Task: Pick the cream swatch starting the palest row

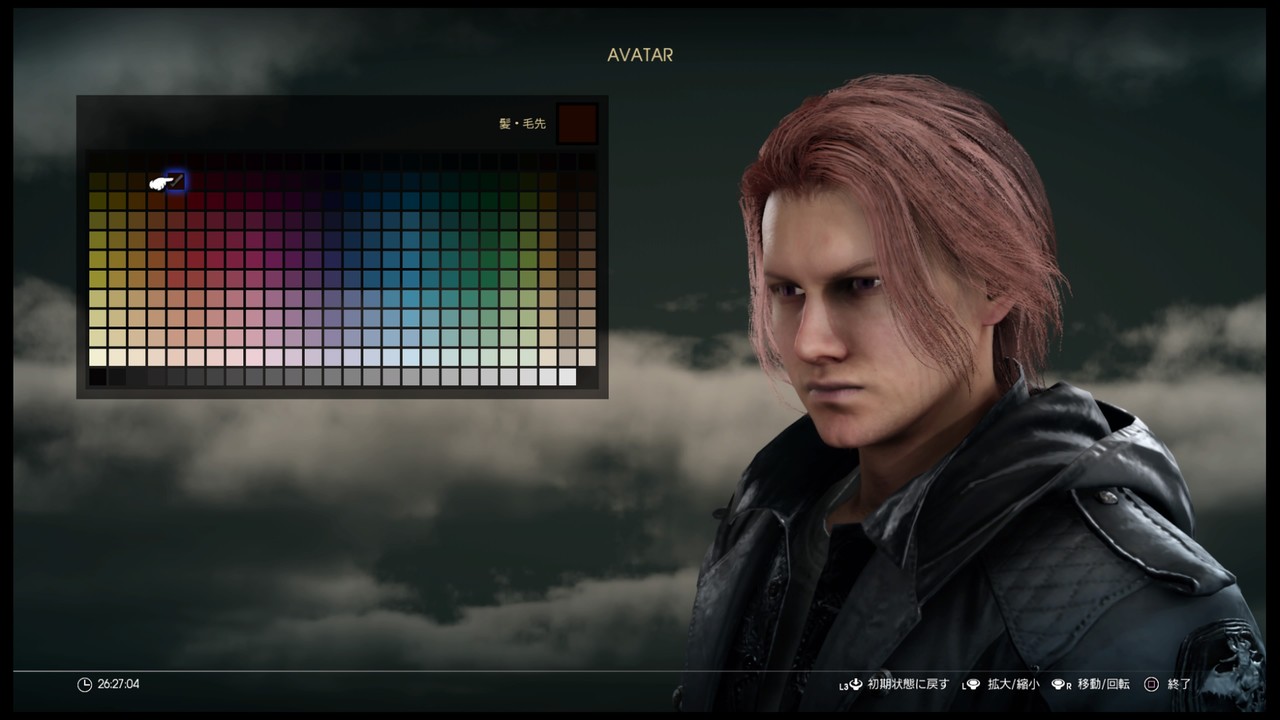Action: (x=98, y=357)
